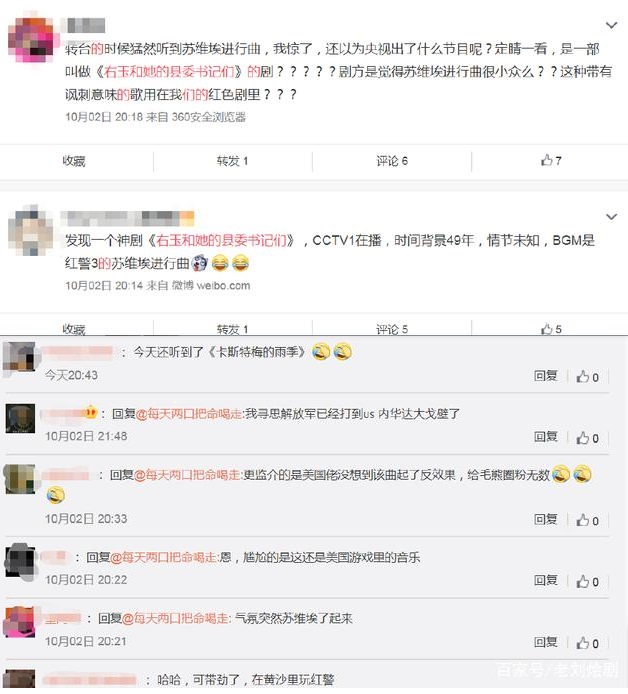
Task: Reply to the 今天20:43 comment
Action: point(545,376)
